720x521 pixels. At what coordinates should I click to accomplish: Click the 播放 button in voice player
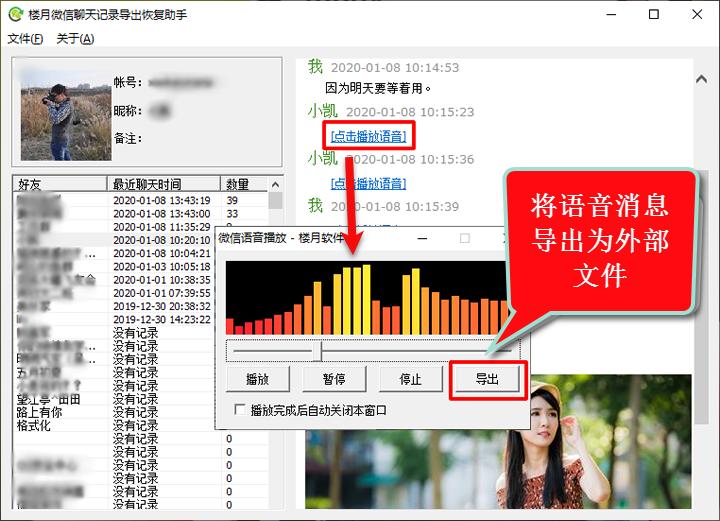click(258, 379)
